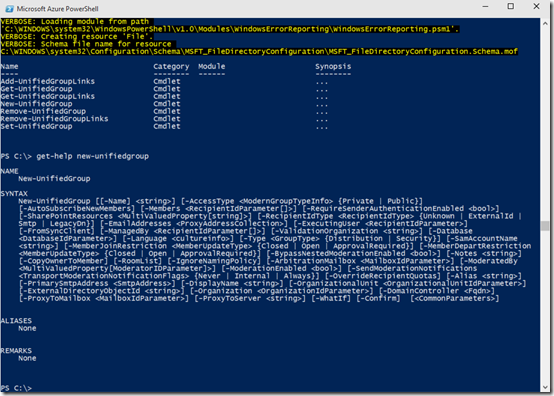
Task: Click the 'Remove-UnifiedGroupLinks' cmdlet name
Action: 54,119
